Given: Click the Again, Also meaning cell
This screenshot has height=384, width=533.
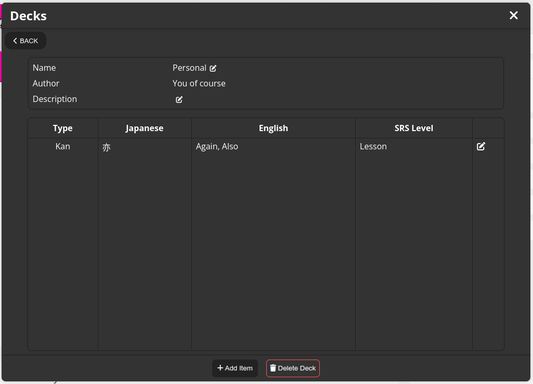Looking at the screenshot, I should 217,146.
